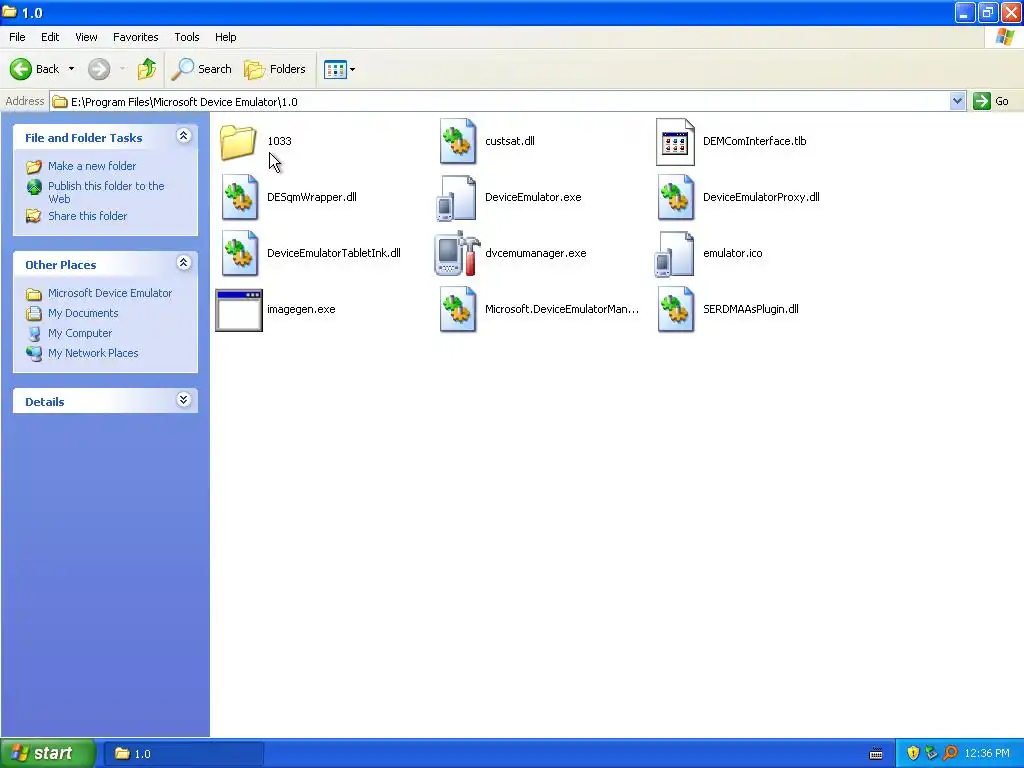The image size is (1024, 768).
Task: Click the folder icon in the Address bar
Action: (60, 102)
